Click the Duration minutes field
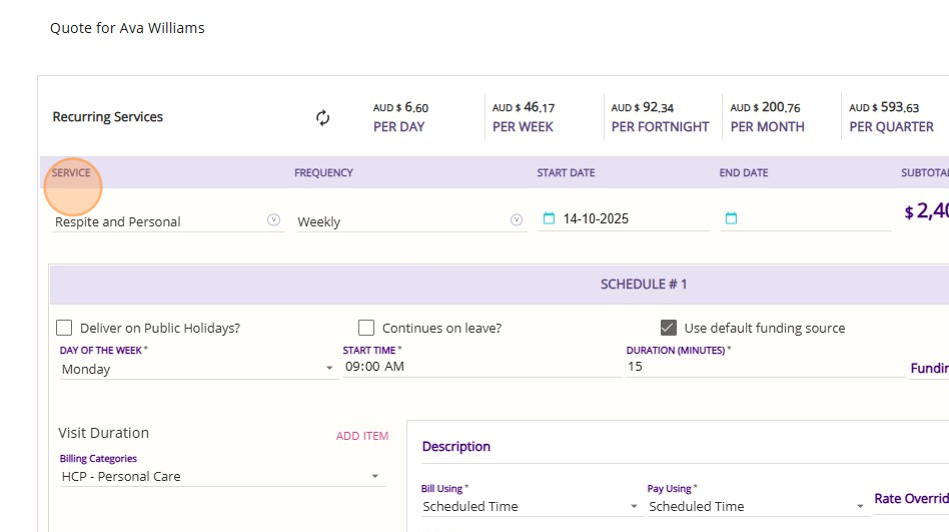The width and height of the screenshot is (949, 532). (x=760, y=367)
